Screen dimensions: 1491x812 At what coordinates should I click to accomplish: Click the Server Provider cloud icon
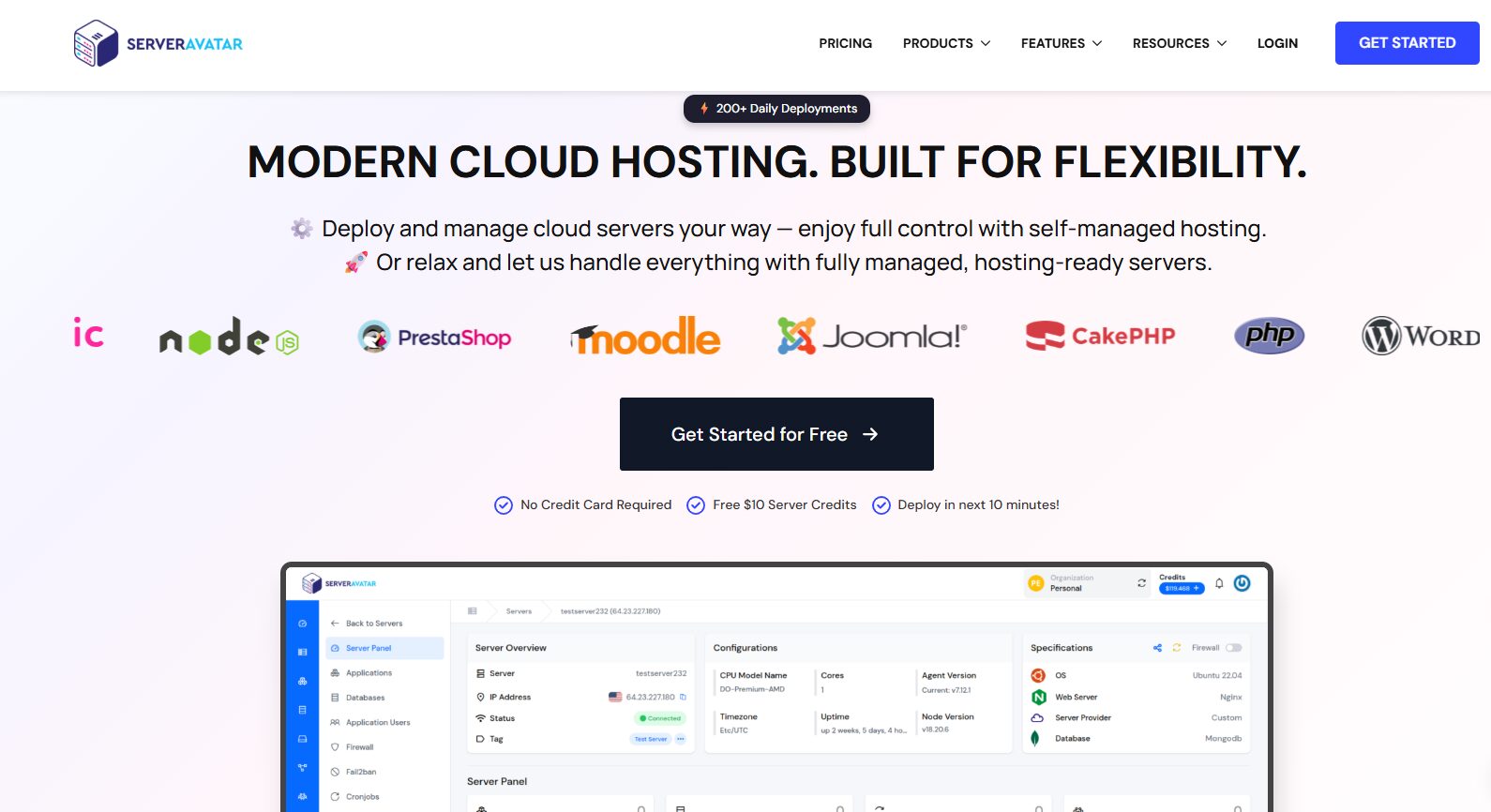click(1037, 717)
